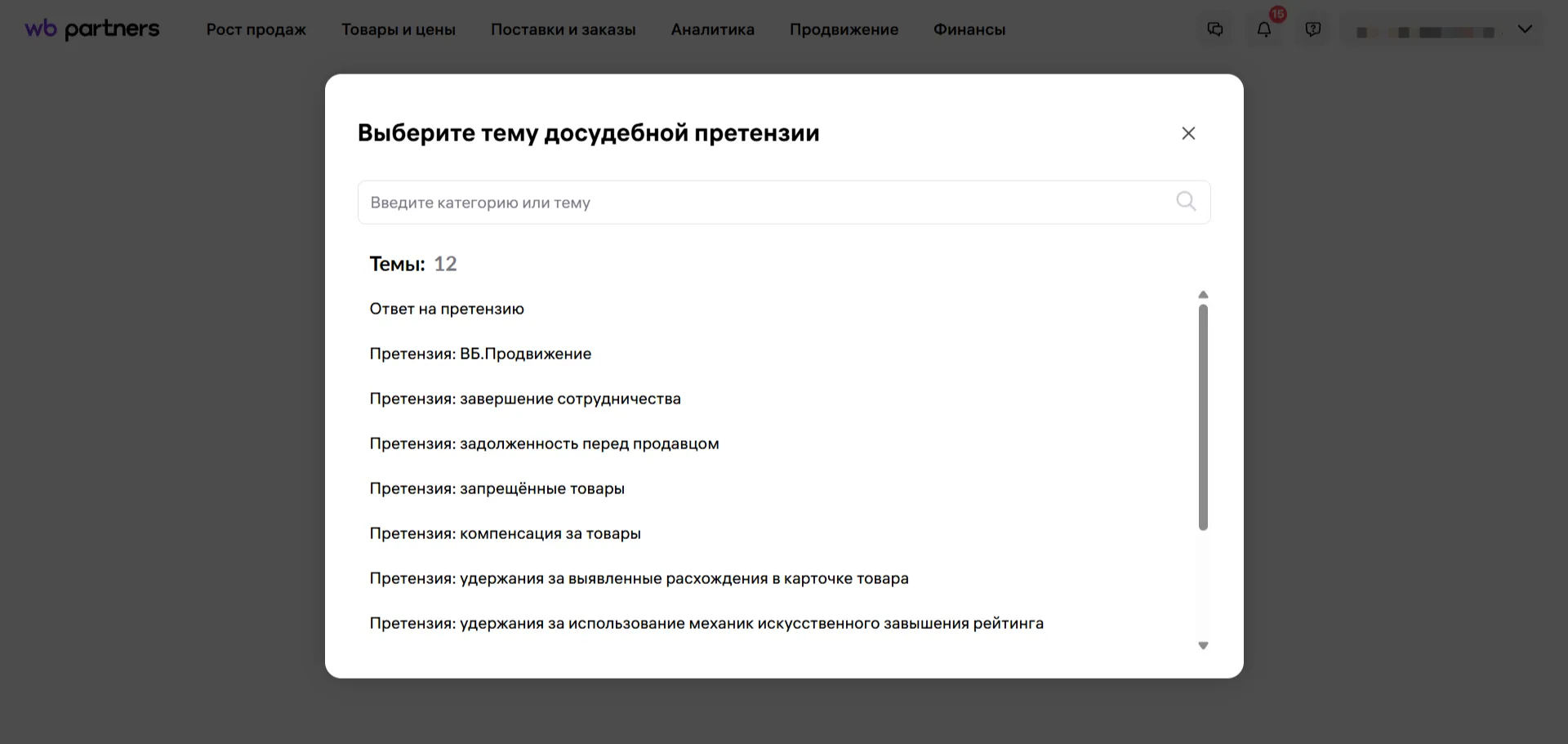The width and height of the screenshot is (1568, 744).
Task: Open the Аналитика menu
Action: click(712, 29)
